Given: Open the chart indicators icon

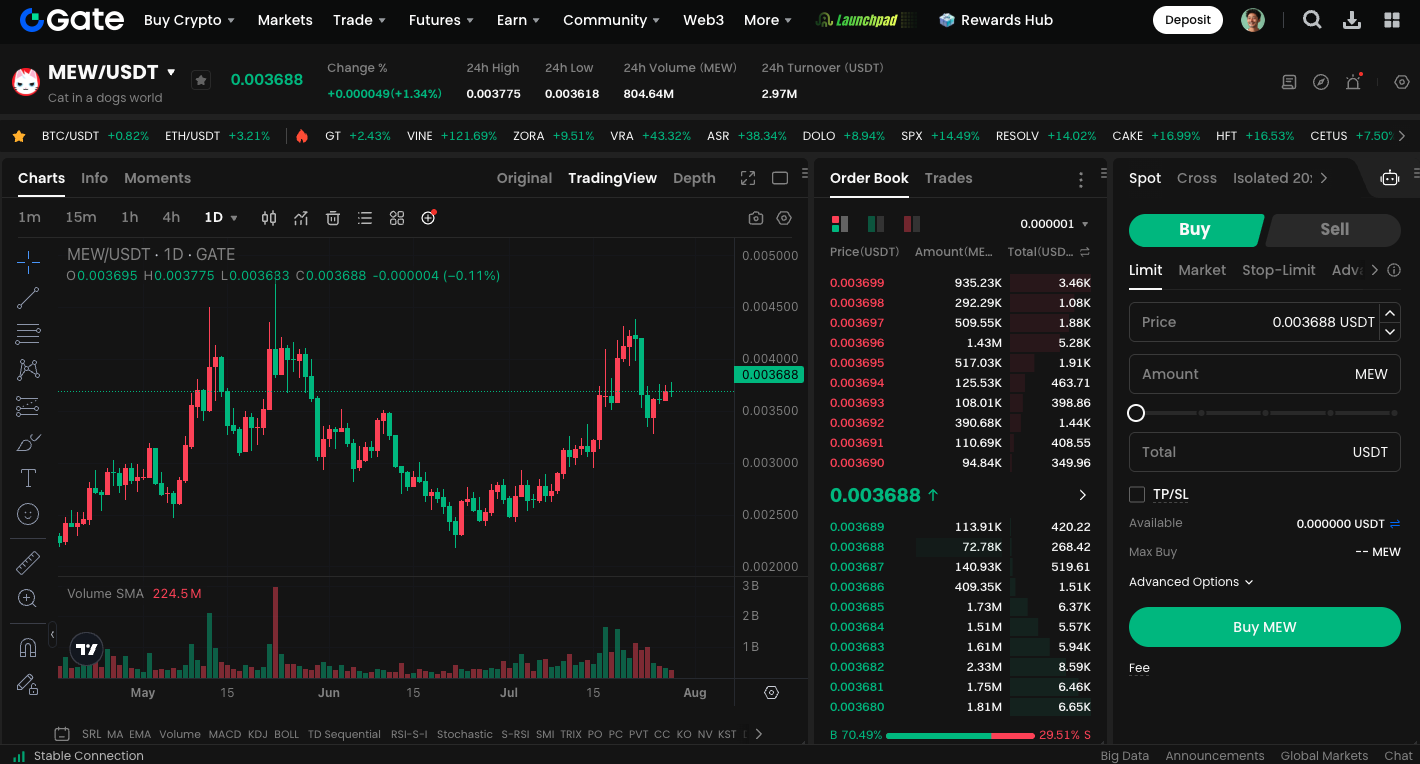Looking at the screenshot, I should 301,218.
